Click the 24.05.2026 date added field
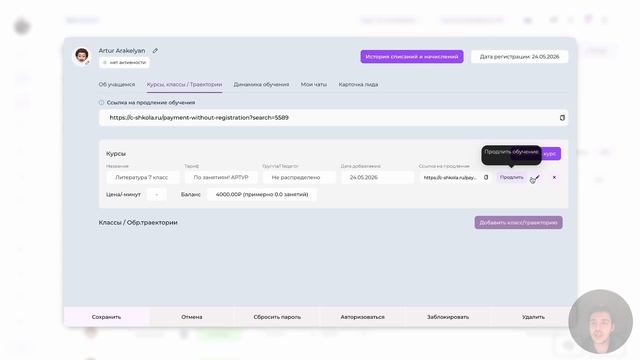The height and width of the screenshot is (360, 640). 378,178
